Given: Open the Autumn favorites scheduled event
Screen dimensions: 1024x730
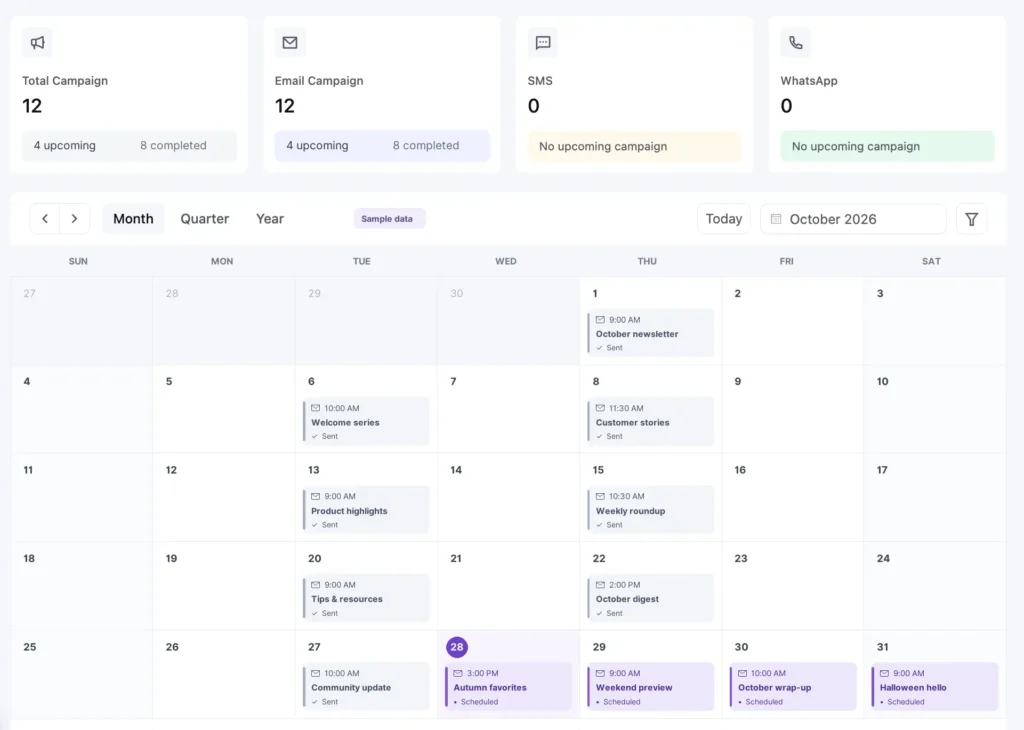Looking at the screenshot, I should click(x=508, y=687).
